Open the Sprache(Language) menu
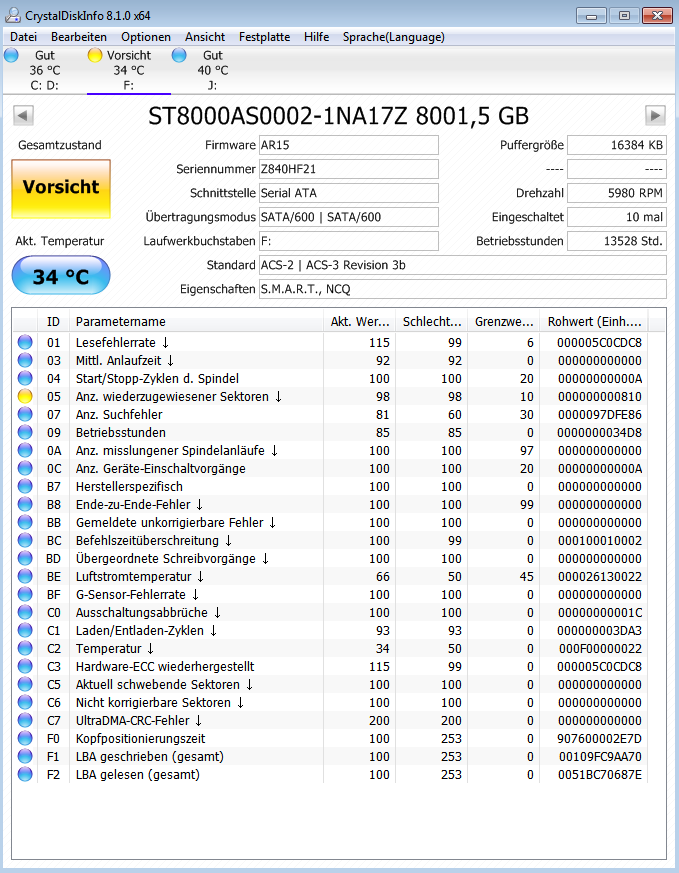This screenshot has height=873, width=679. (393, 37)
